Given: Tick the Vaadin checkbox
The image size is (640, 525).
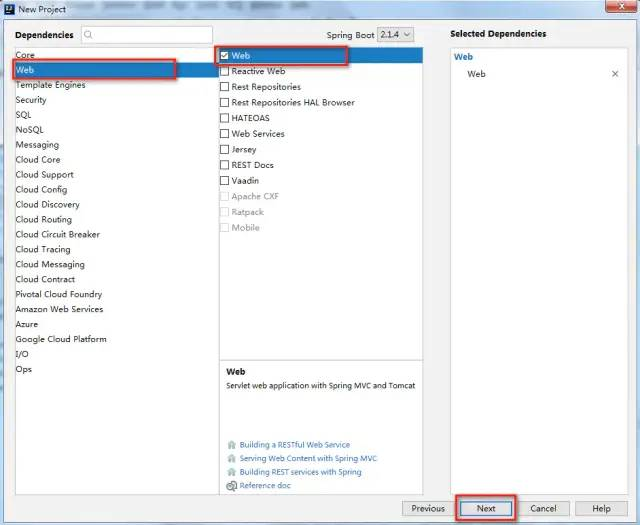Looking at the screenshot, I should (x=224, y=180).
